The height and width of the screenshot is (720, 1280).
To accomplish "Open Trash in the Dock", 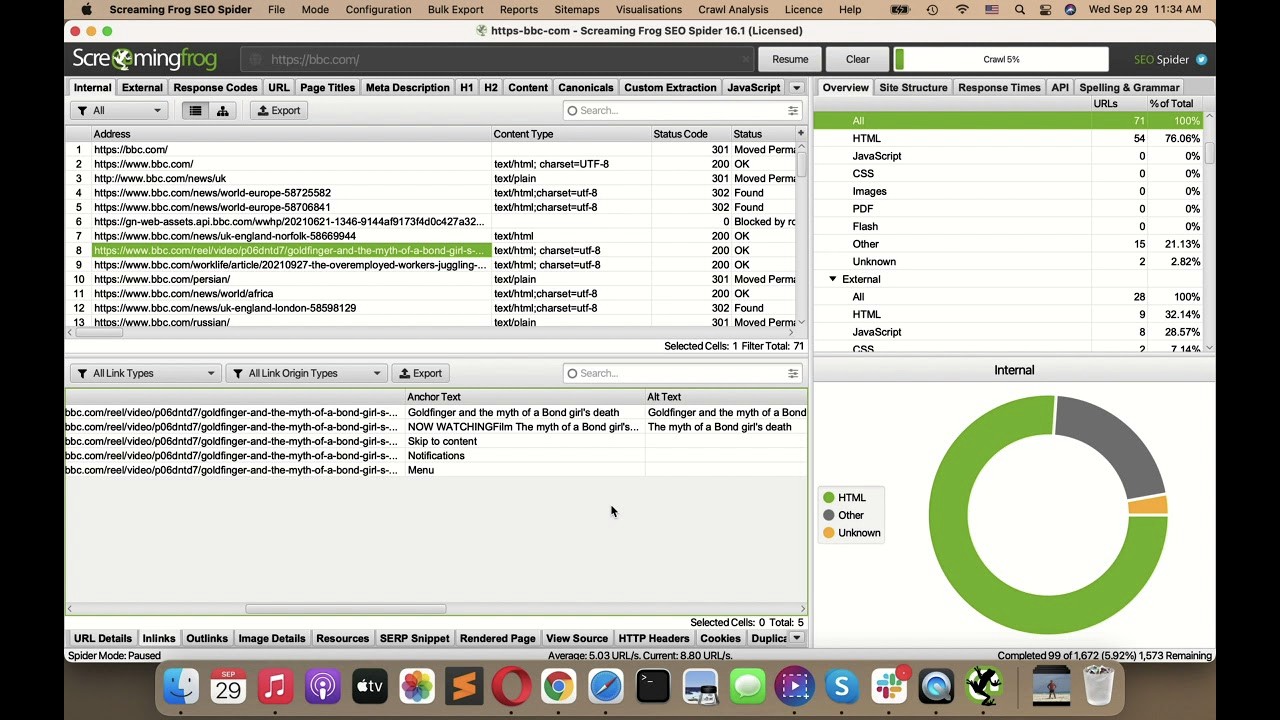I will pyautogui.click(x=1098, y=687).
